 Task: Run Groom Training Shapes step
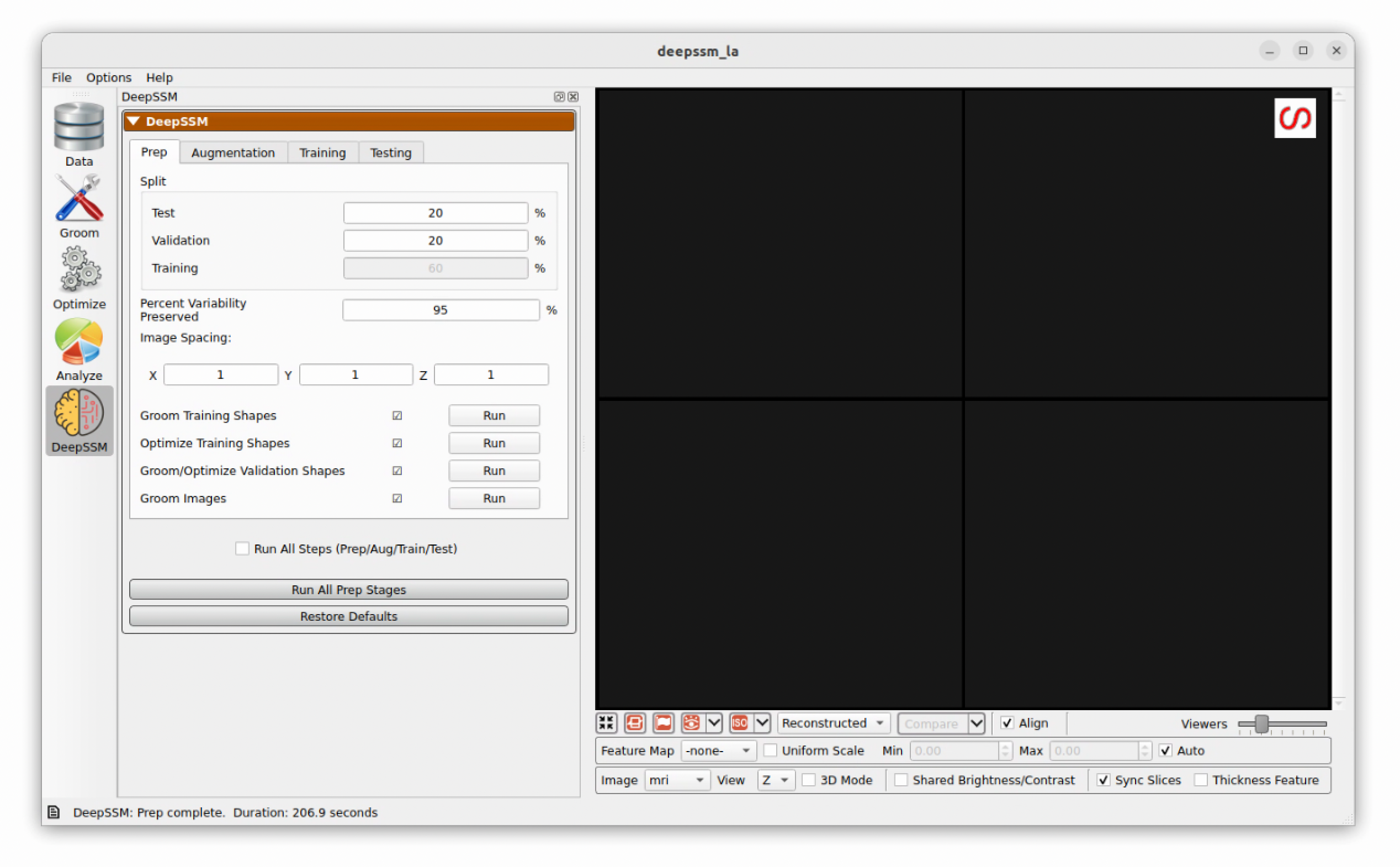click(494, 416)
